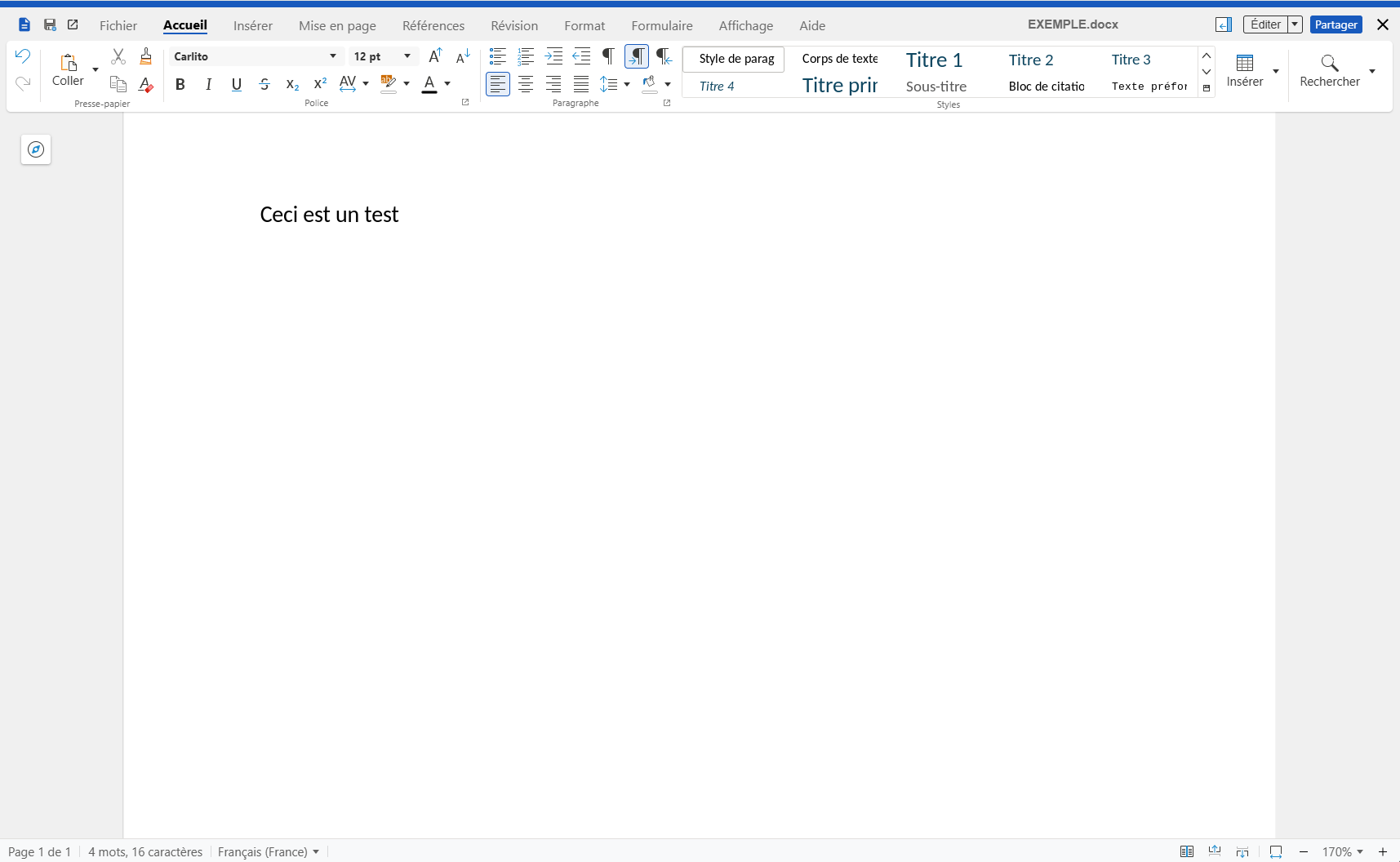Toggle italic formatting

pyautogui.click(x=208, y=83)
